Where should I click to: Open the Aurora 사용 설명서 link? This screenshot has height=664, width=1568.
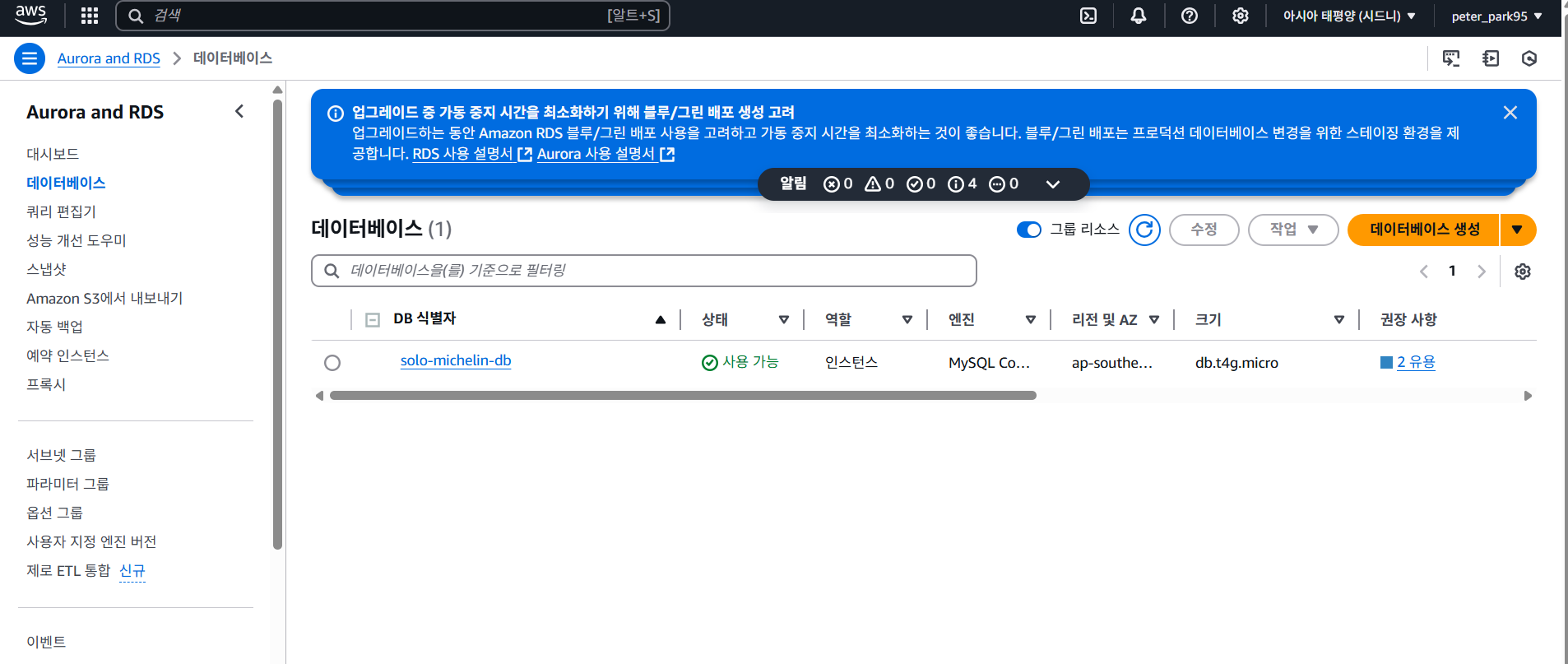click(x=605, y=154)
